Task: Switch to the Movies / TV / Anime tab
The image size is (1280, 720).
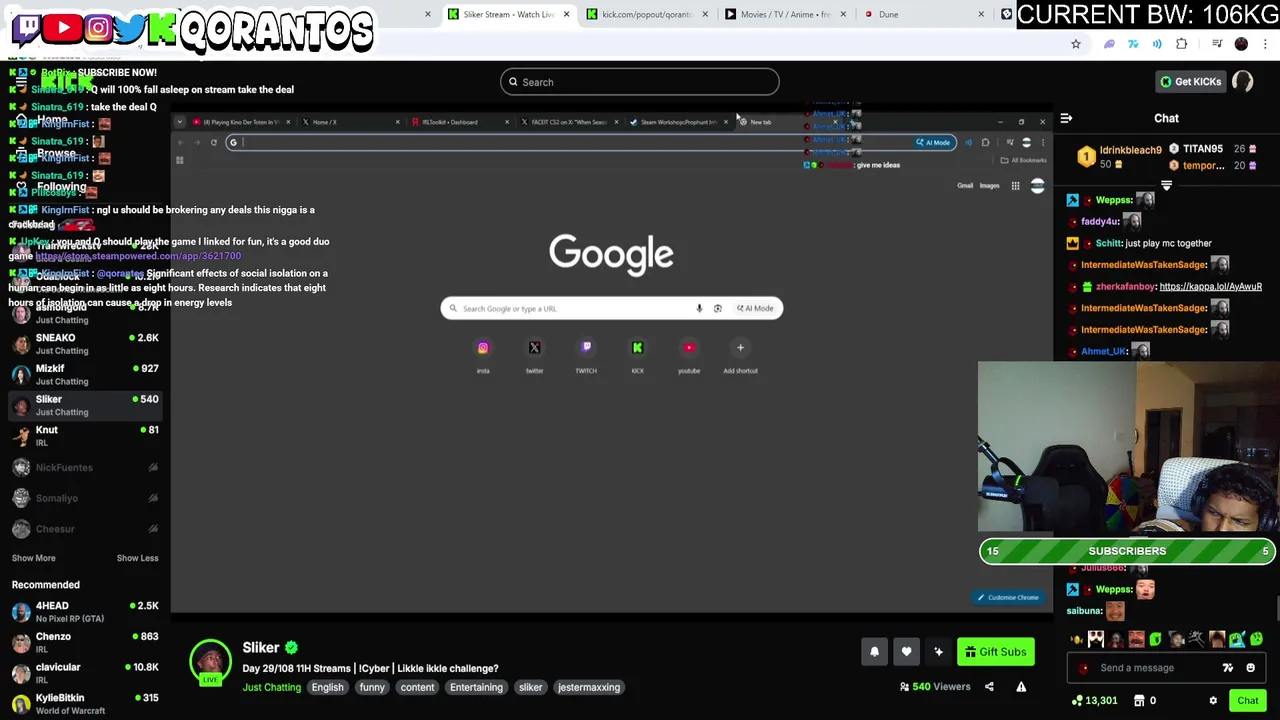Action: click(x=783, y=14)
